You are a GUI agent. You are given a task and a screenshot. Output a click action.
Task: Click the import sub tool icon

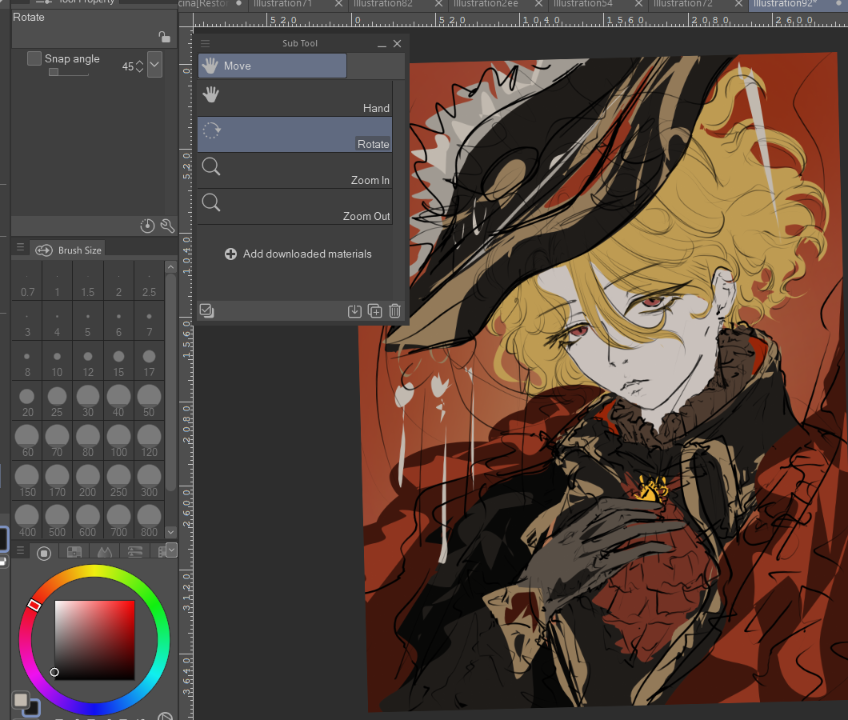point(354,311)
